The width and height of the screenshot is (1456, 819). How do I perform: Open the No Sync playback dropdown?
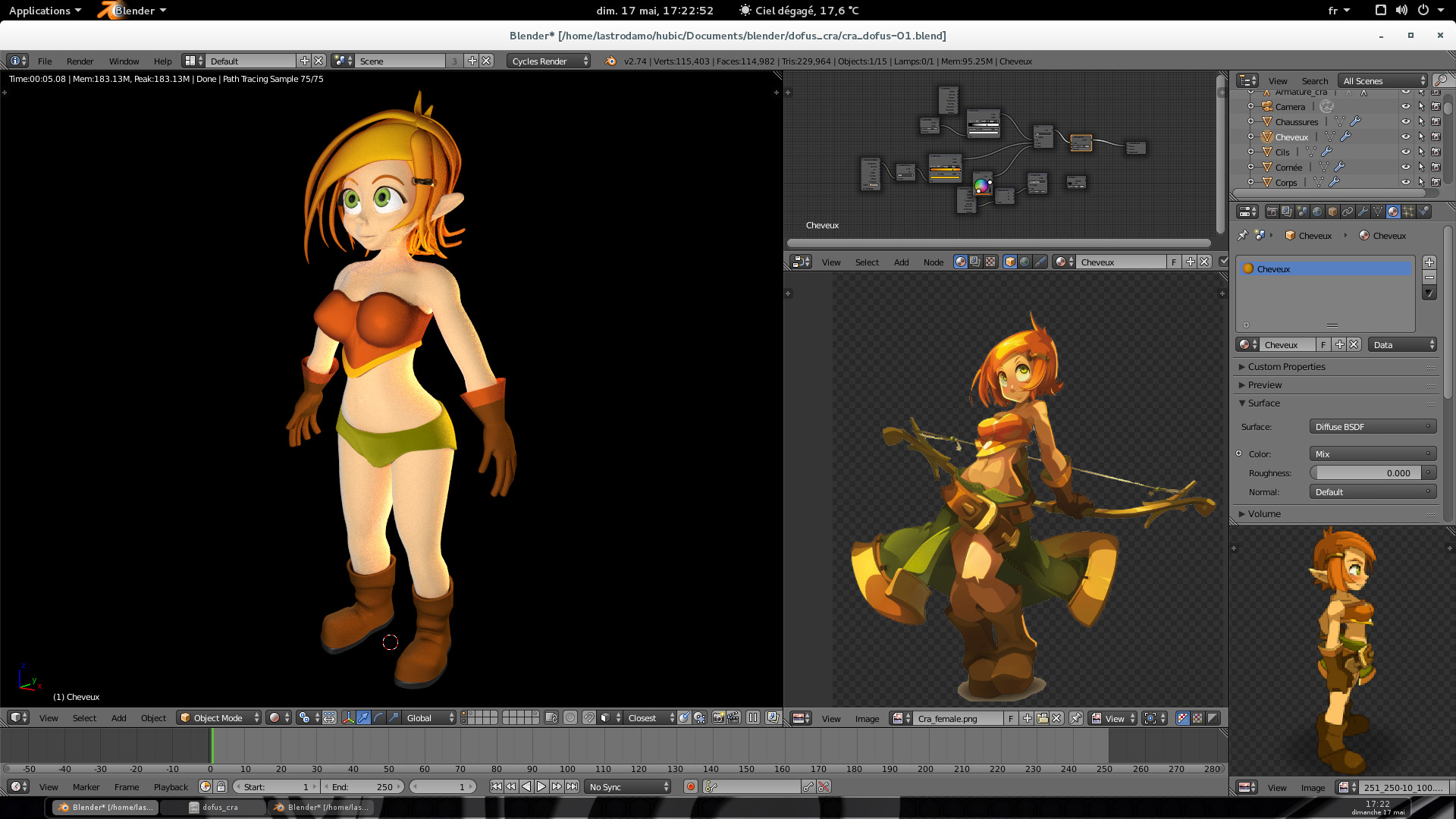[x=628, y=787]
